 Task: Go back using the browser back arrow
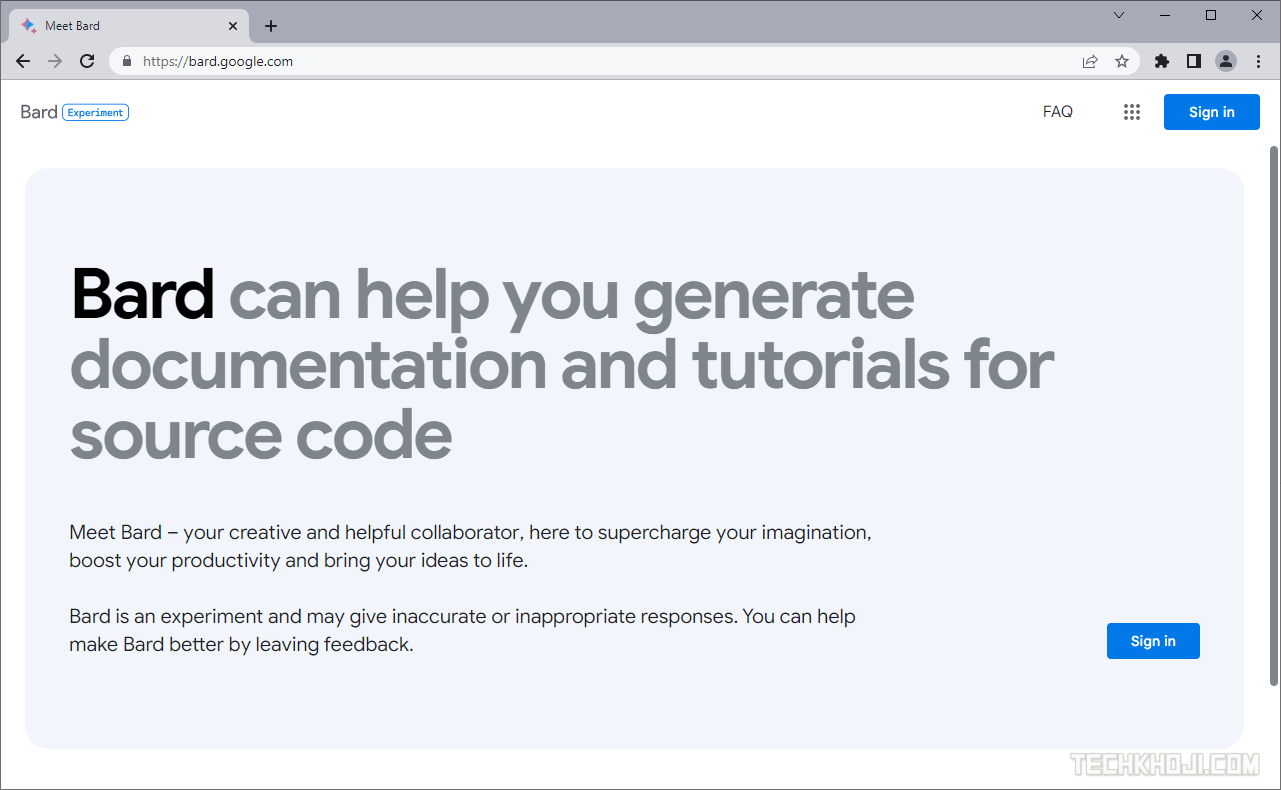coord(23,61)
